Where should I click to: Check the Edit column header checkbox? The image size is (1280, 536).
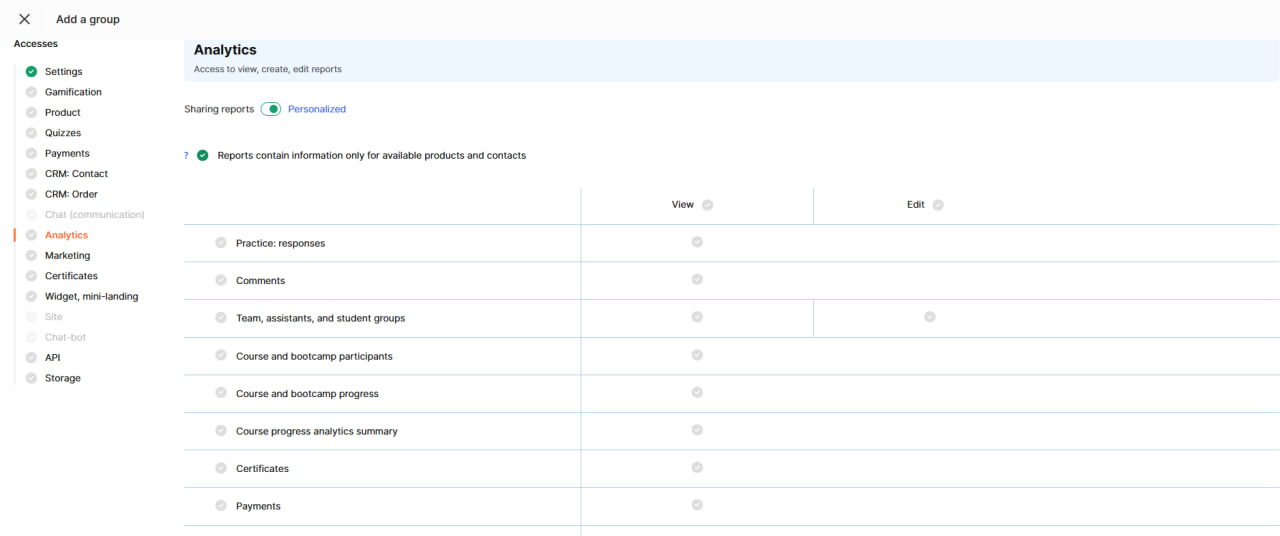938,205
